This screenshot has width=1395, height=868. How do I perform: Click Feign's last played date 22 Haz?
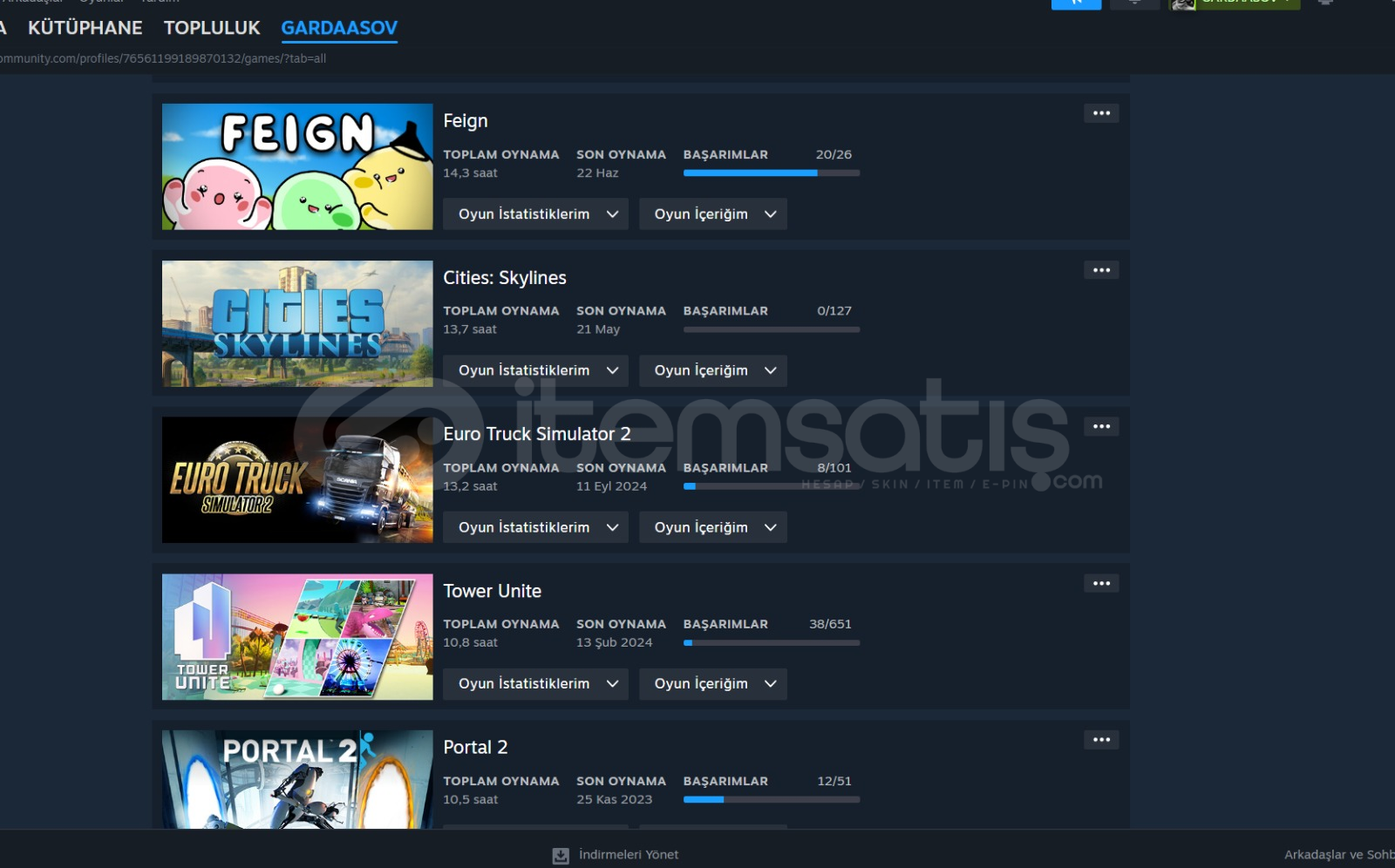click(x=597, y=173)
